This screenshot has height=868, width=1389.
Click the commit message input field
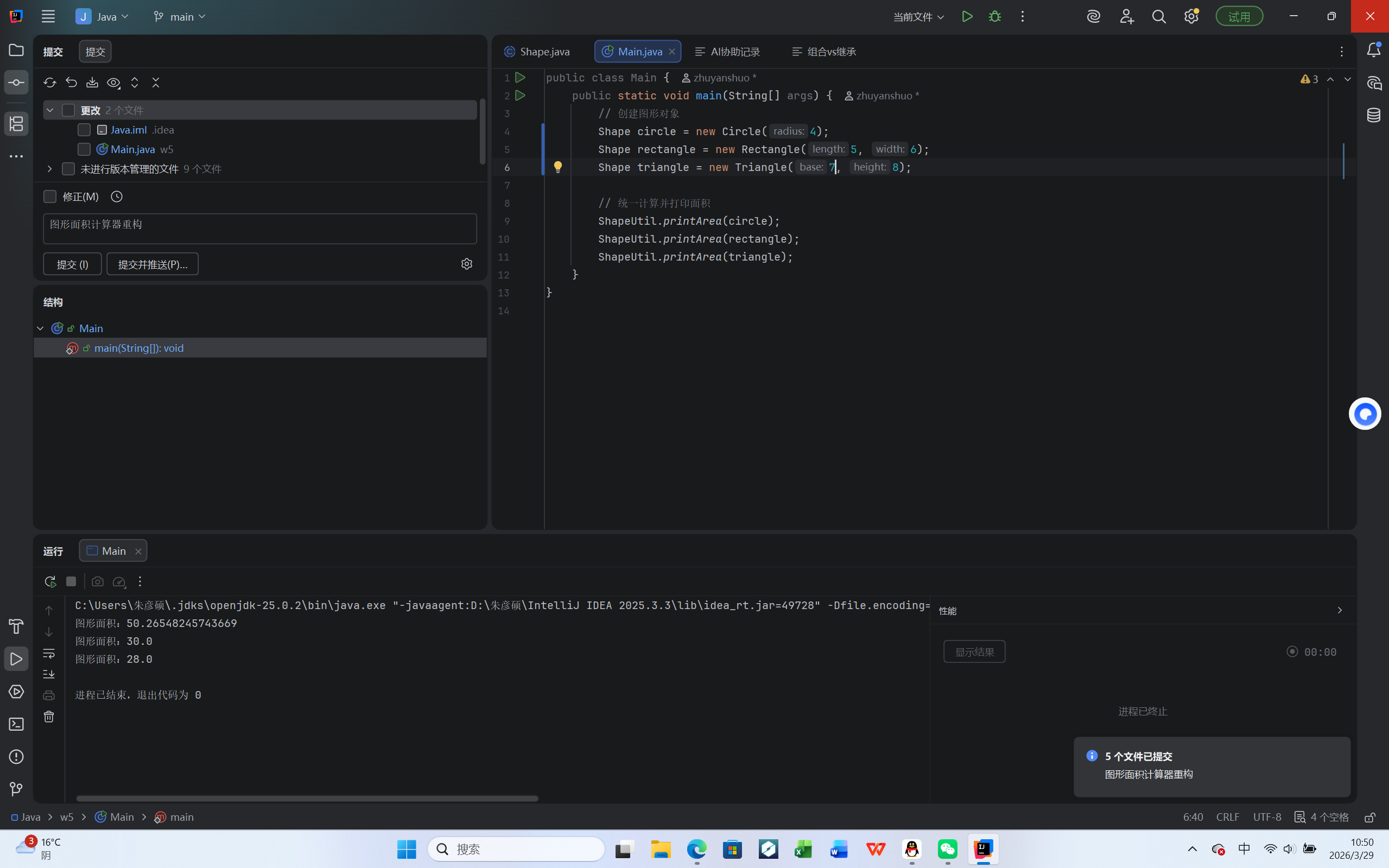pos(259,229)
